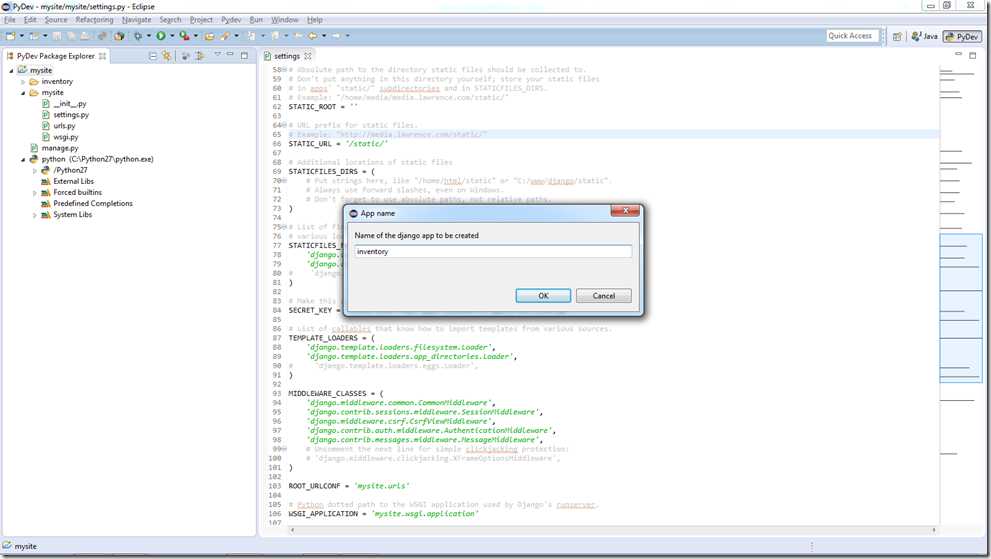Image resolution: width=991 pixels, height=559 pixels.
Task: Open the Pydev menu
Action: coord(231,20)
